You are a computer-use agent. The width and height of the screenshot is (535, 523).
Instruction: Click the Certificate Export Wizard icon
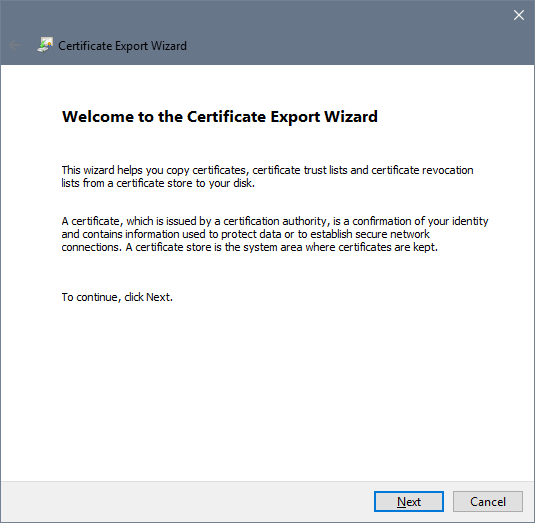click(45, 45)
